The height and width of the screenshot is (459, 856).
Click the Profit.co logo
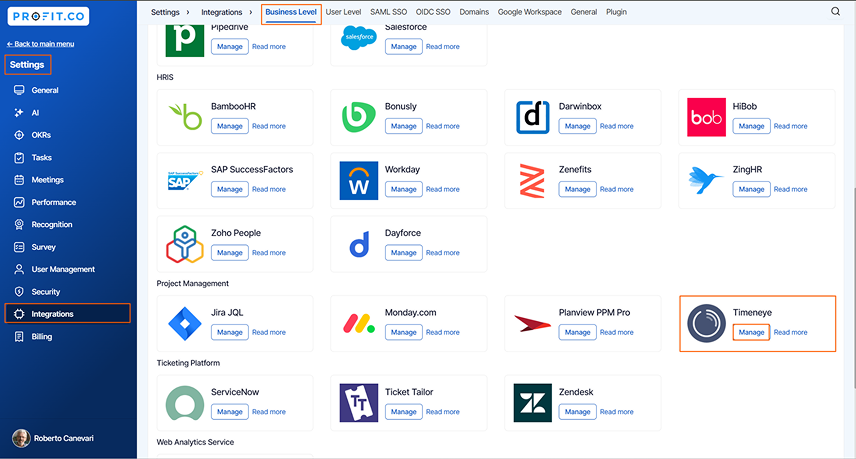click(48, 16)
